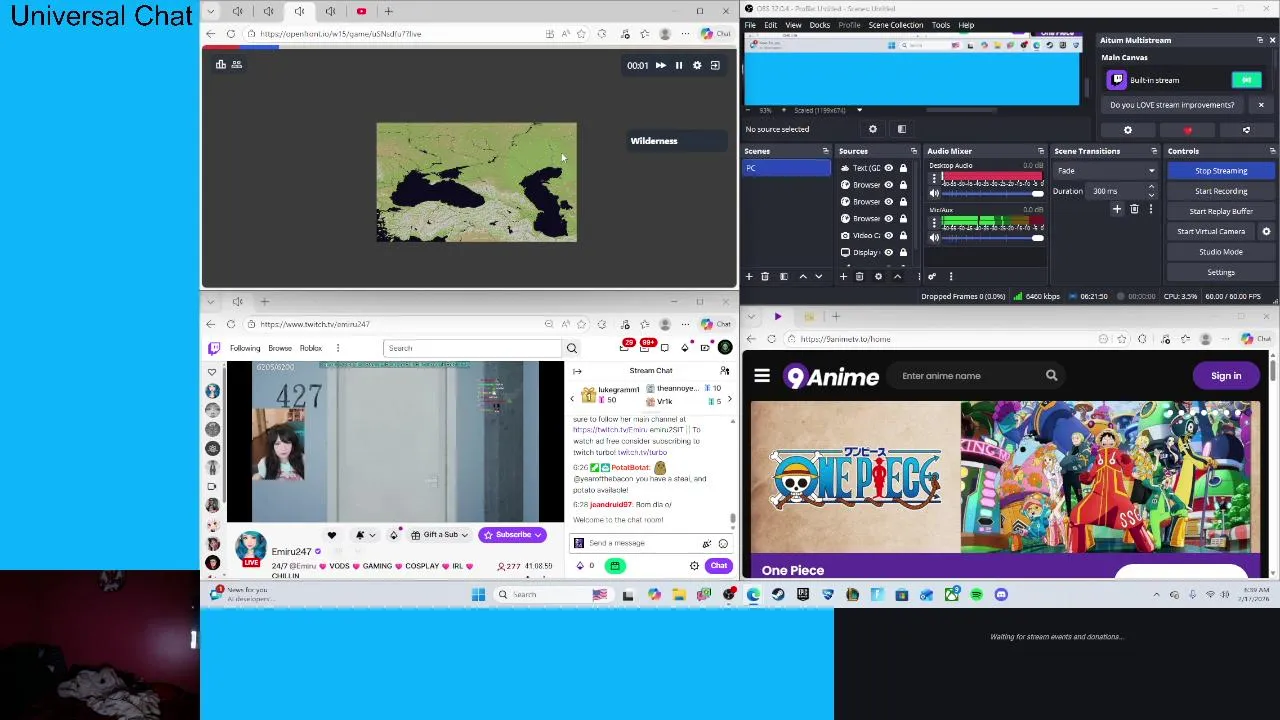Image resolution: width=1280 pixels, height=720 pixels.
Task: Remove the scene transition with trash icon
Action: click(1134, 209)
